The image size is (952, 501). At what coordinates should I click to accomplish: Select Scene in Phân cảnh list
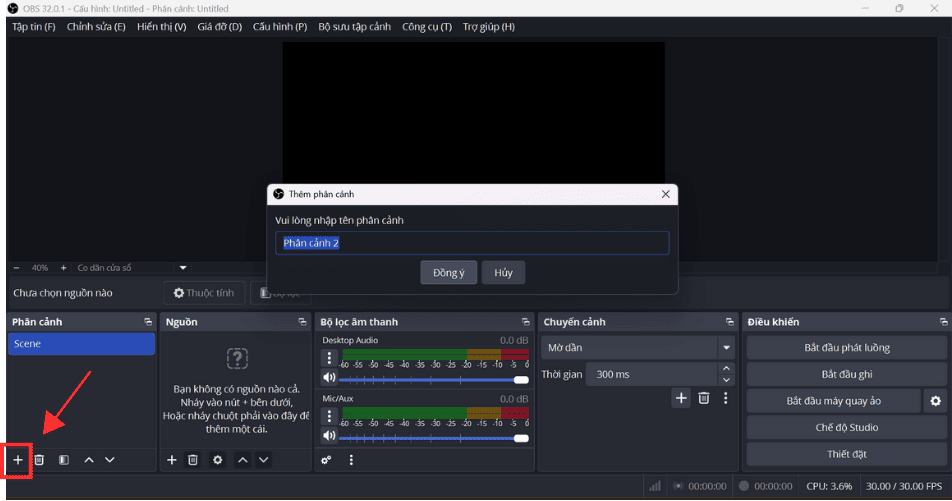coord(81,344)
